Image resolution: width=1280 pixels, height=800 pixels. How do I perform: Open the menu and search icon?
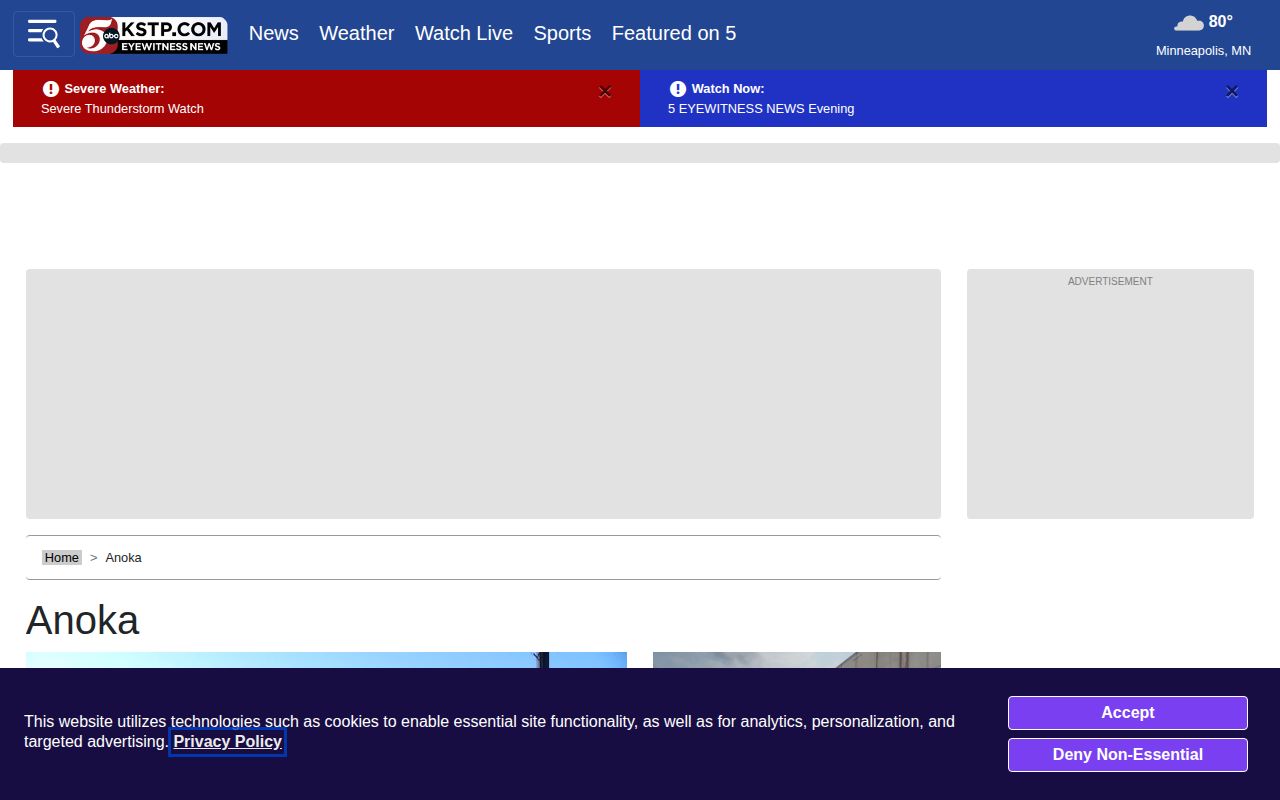pyautogui.click(x=43, y=34)
